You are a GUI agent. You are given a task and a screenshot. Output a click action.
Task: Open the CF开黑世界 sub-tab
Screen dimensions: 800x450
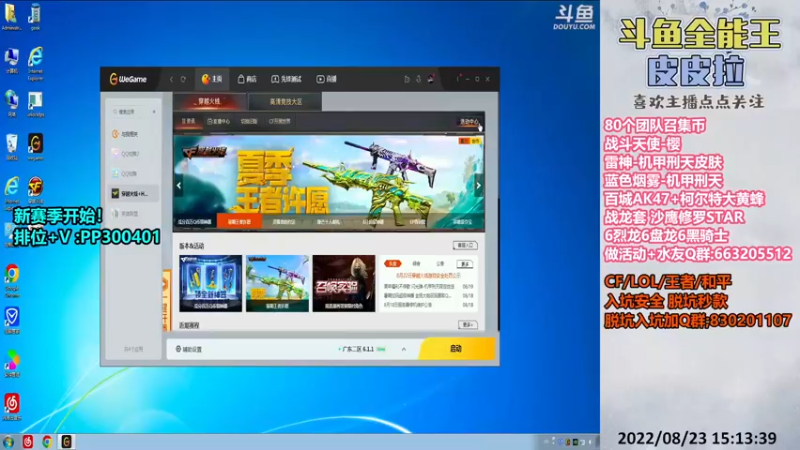click(280, 121)
